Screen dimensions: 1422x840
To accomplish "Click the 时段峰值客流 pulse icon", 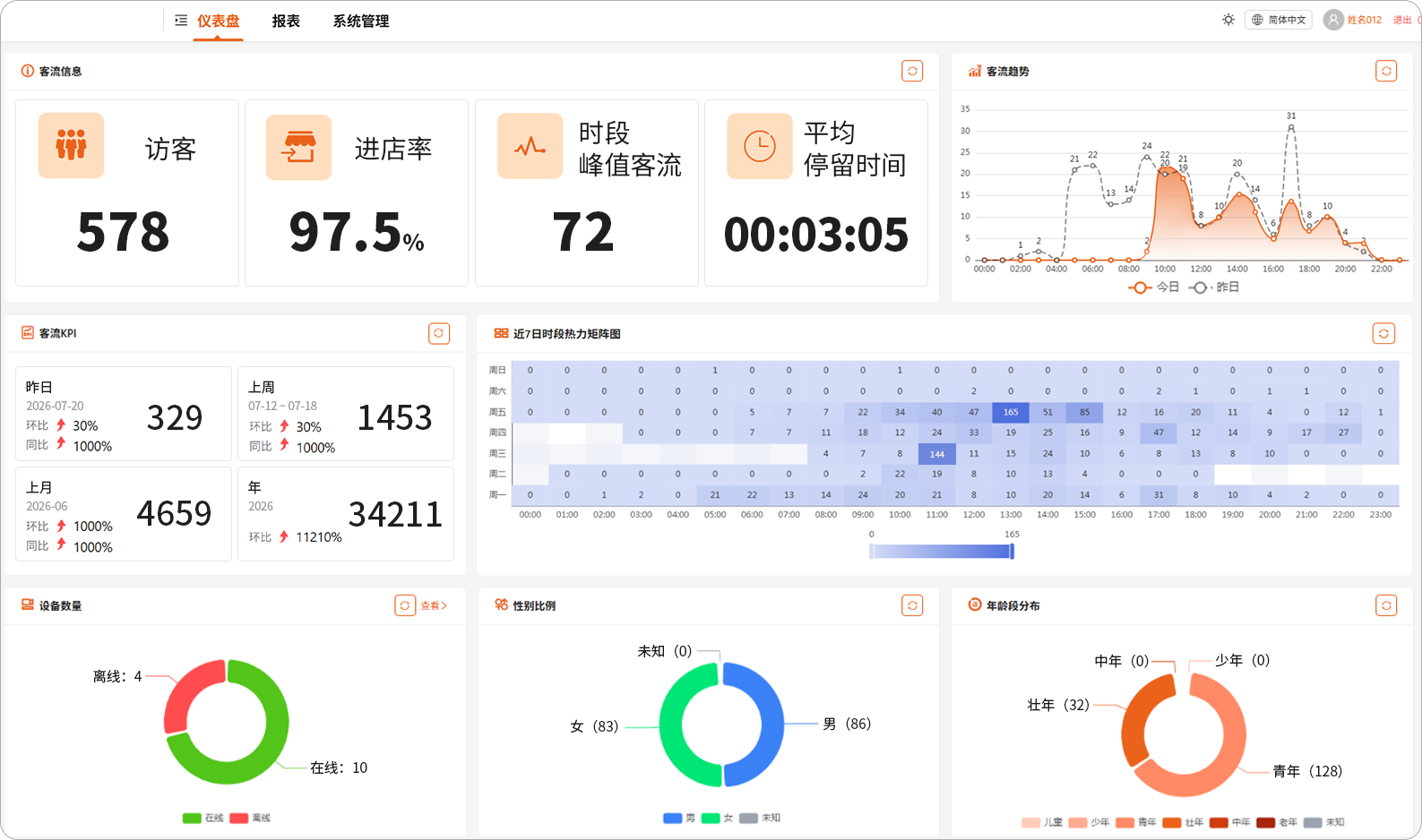I will point(530,146).
